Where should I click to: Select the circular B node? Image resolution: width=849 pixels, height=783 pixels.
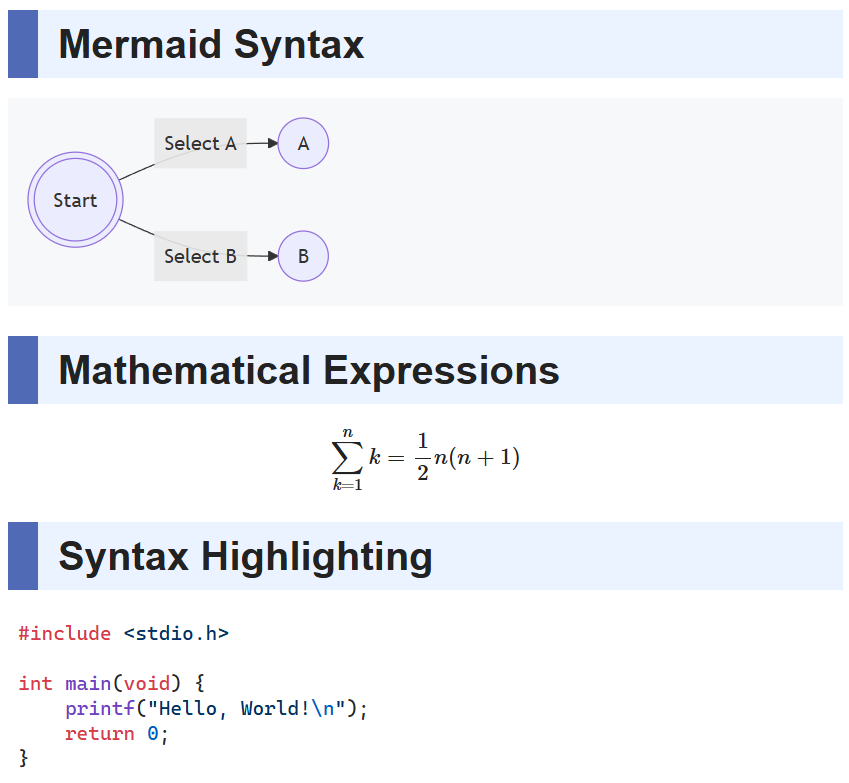(x=303, y=257)
